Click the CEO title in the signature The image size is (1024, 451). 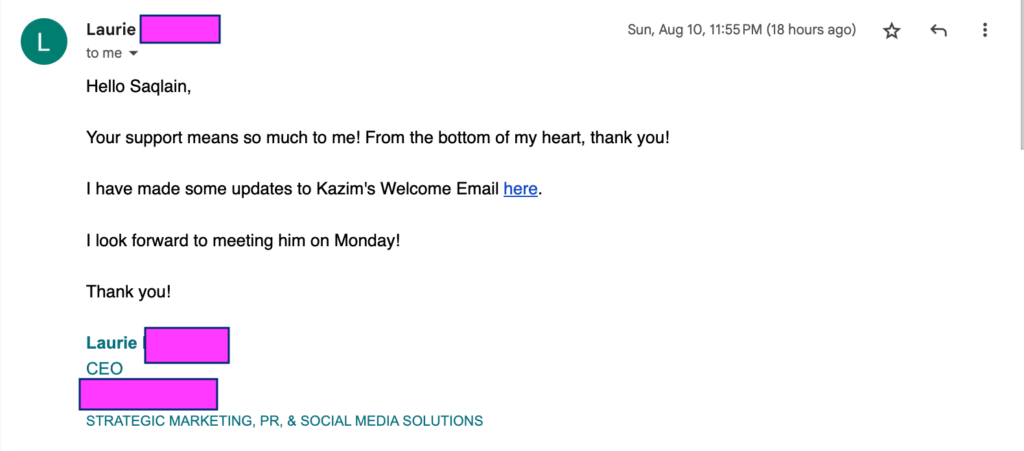coord(104,368)
